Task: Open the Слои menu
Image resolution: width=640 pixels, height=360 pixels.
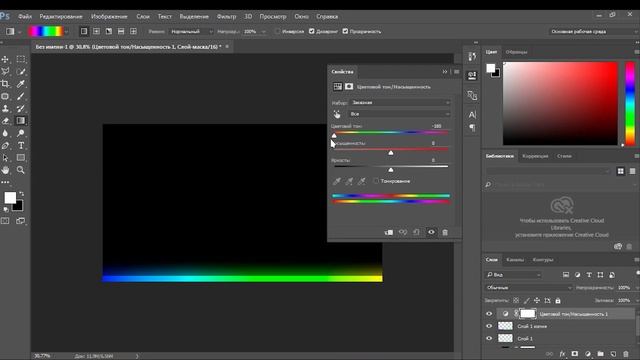Action: point(143,17)
